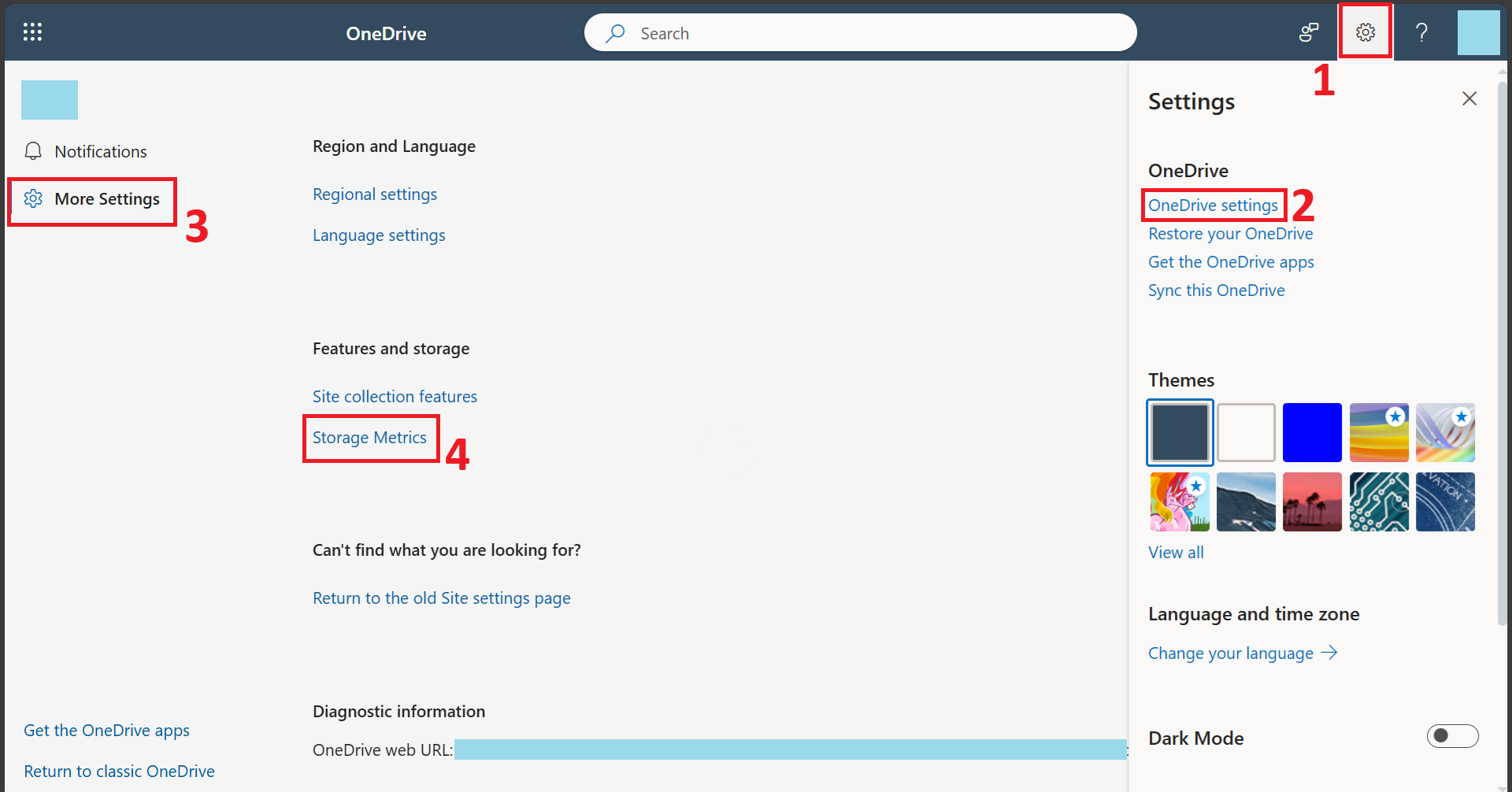1512x792 pixels.
Task: Click the arrow next to Change your language
Action: pyautogui.click(x=1329, y=653)
